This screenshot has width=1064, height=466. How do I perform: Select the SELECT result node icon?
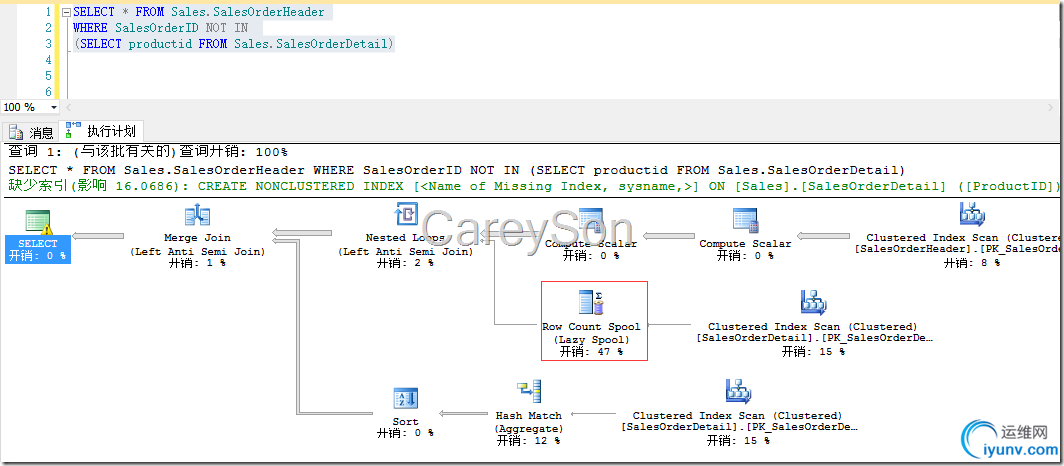tap(38, 222)
